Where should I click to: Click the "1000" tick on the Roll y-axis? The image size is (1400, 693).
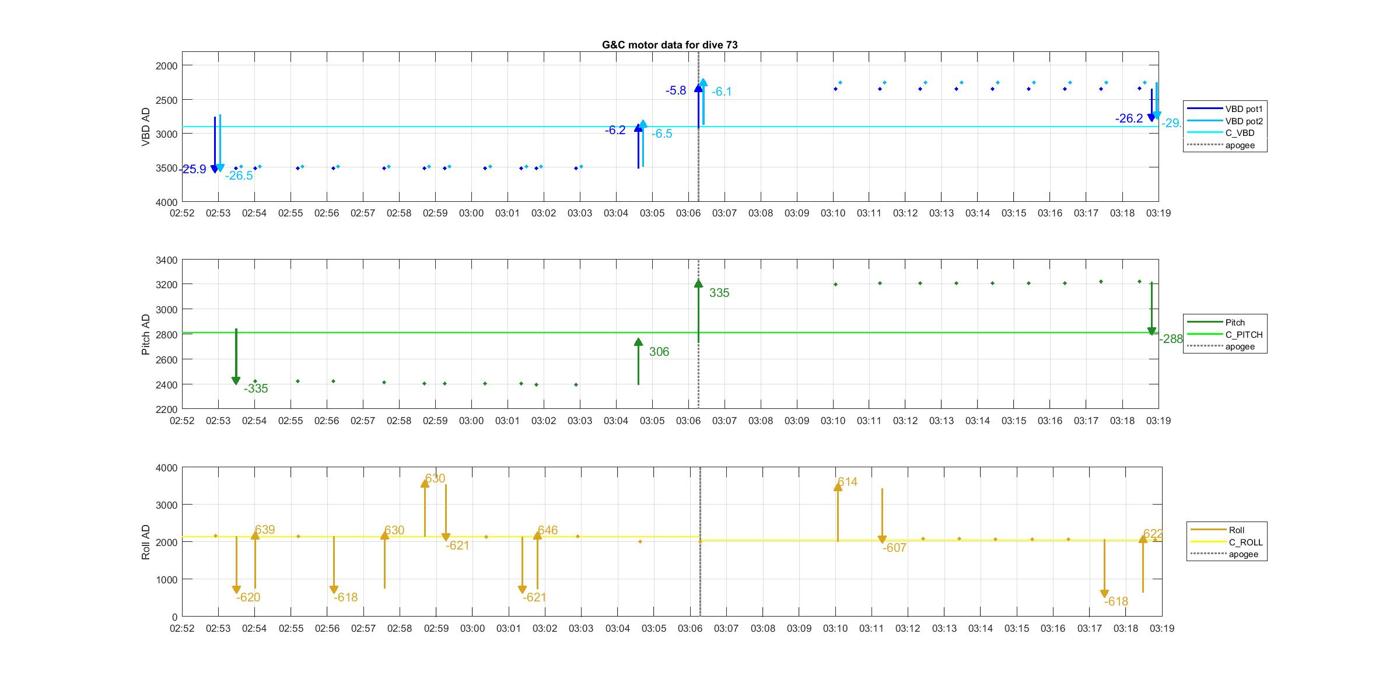tap(166, 580)
